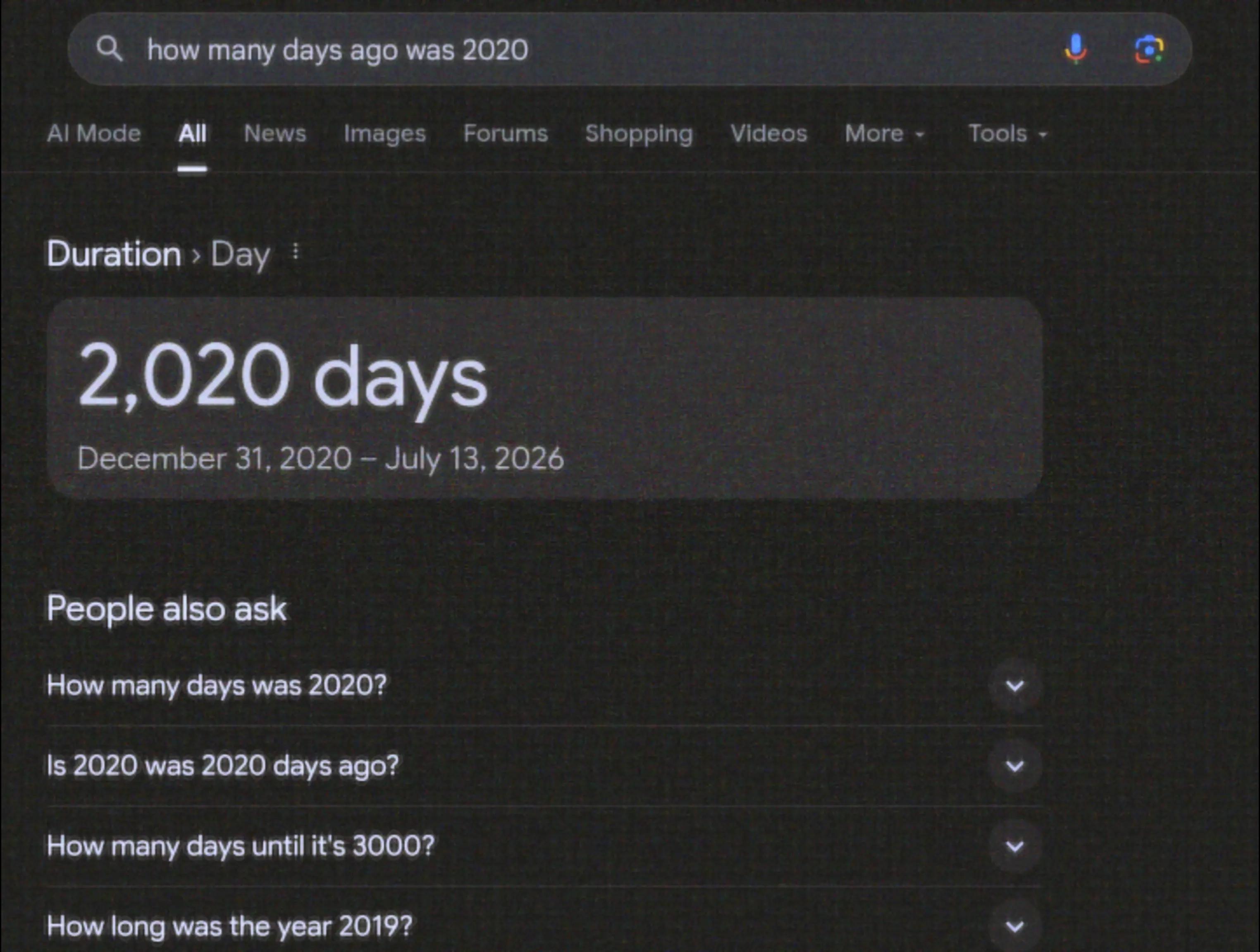This screenshot has height=952, width=1260.
Task: Switch to the Videos tab
Action: 768,133
